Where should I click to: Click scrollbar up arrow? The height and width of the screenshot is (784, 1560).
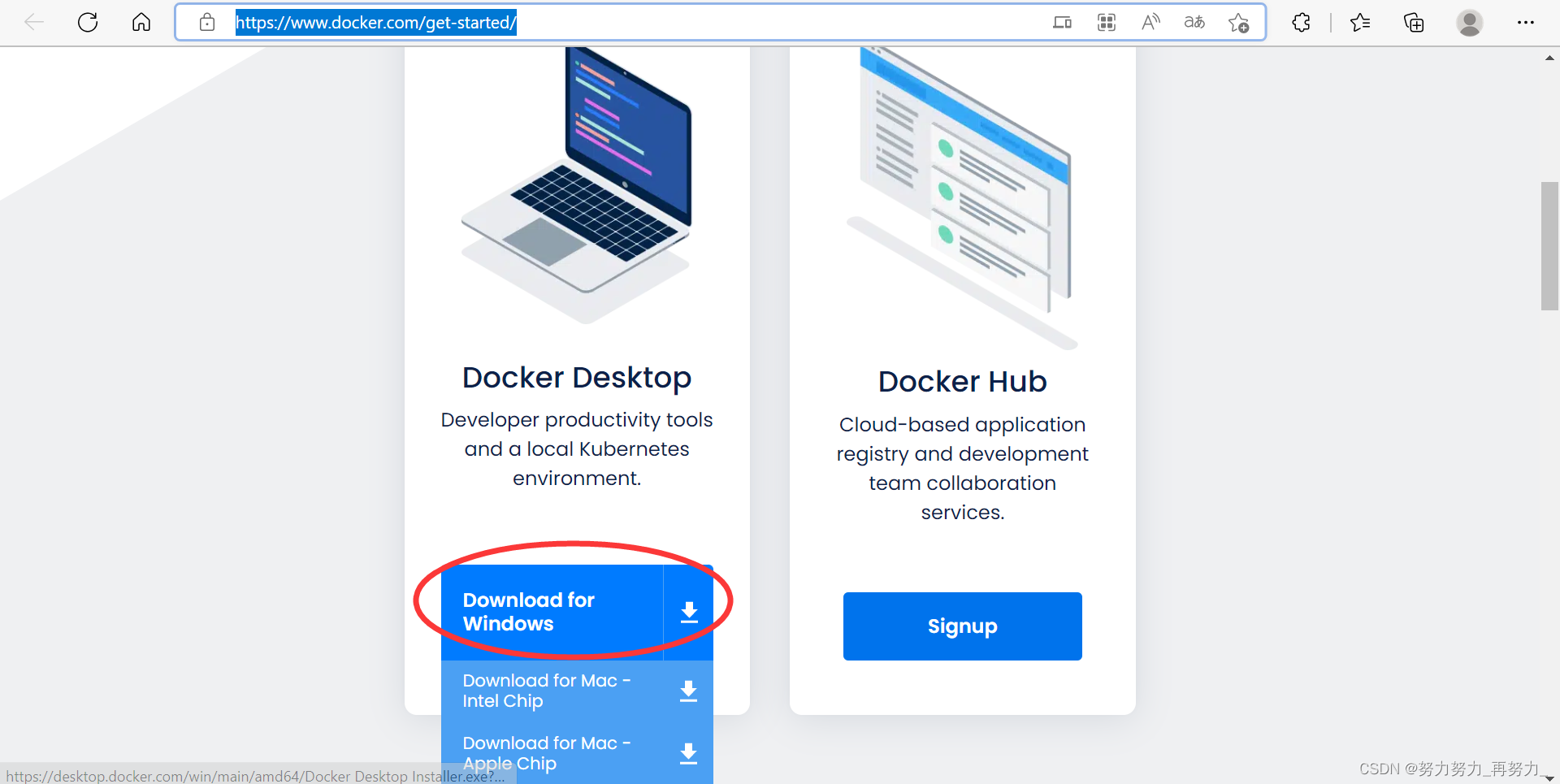coord(1549,58)
